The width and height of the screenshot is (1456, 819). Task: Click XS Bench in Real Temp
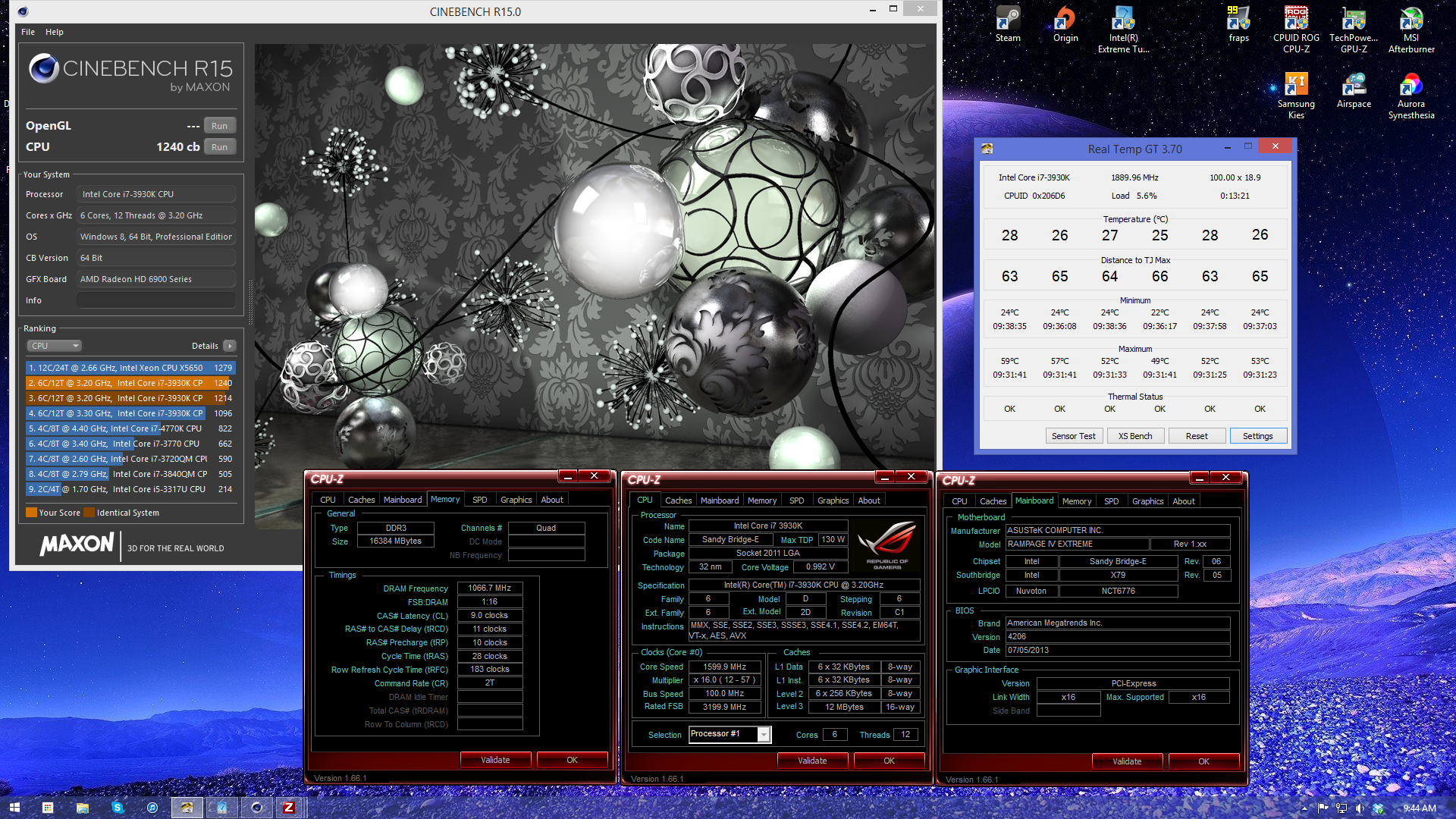(1135, 436)
